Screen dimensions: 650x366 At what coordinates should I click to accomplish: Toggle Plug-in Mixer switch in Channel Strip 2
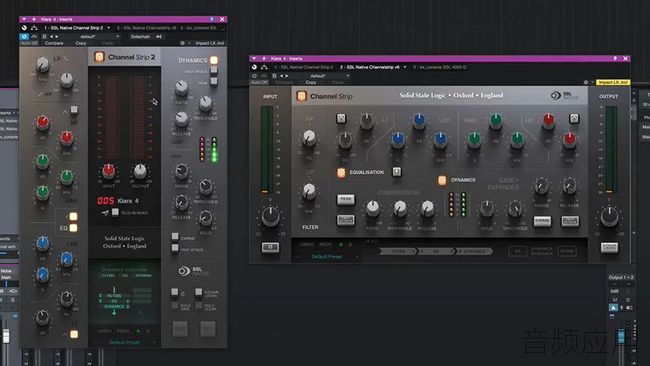pyautogui.click(x=115, y=212)
